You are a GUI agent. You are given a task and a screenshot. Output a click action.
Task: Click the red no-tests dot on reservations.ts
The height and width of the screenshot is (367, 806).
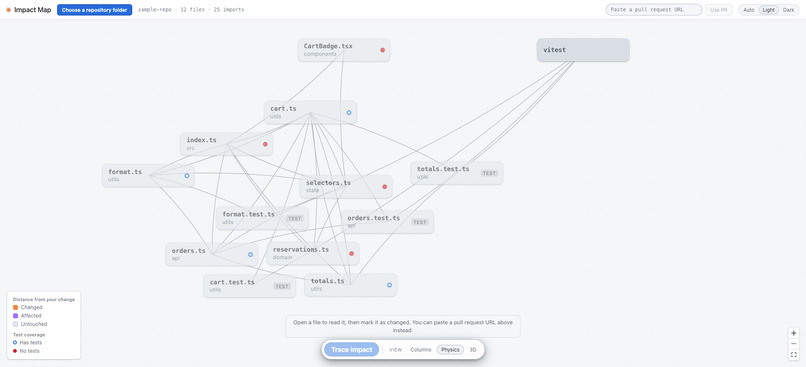[x=352, y=253]
